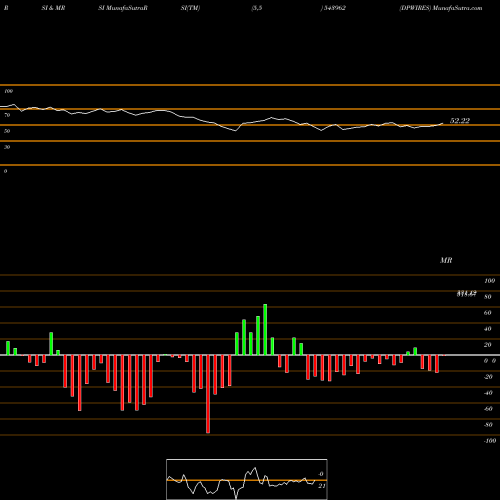The width and height of the screenshot is (500, 500).
Task: Click the -20 label on MR axis
Action: tap(488, 377)
